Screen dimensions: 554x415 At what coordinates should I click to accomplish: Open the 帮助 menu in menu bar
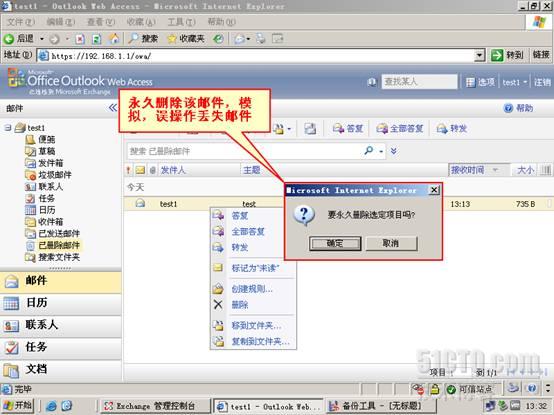[x=222, y=22]
